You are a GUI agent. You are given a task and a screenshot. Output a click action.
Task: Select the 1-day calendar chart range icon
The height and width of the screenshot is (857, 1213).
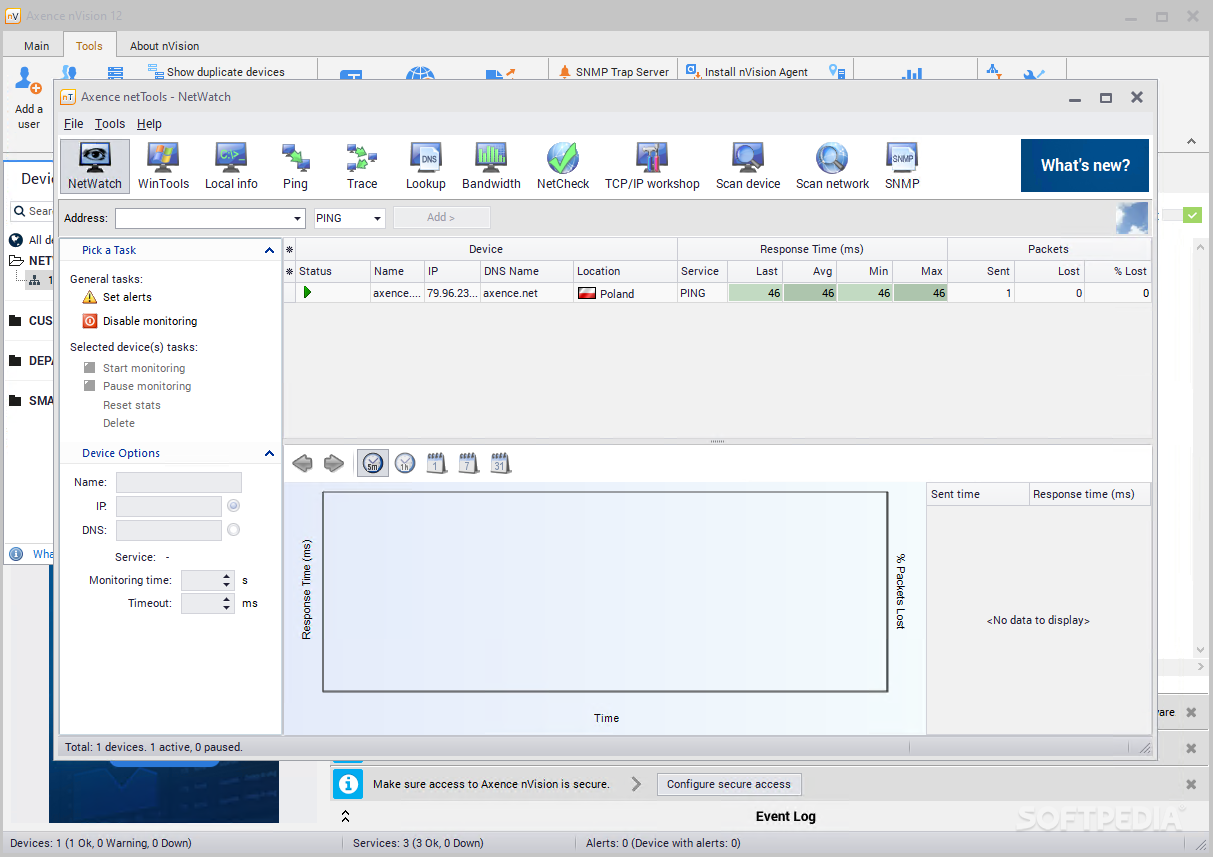pyautogui.click(x=437, y=463)
